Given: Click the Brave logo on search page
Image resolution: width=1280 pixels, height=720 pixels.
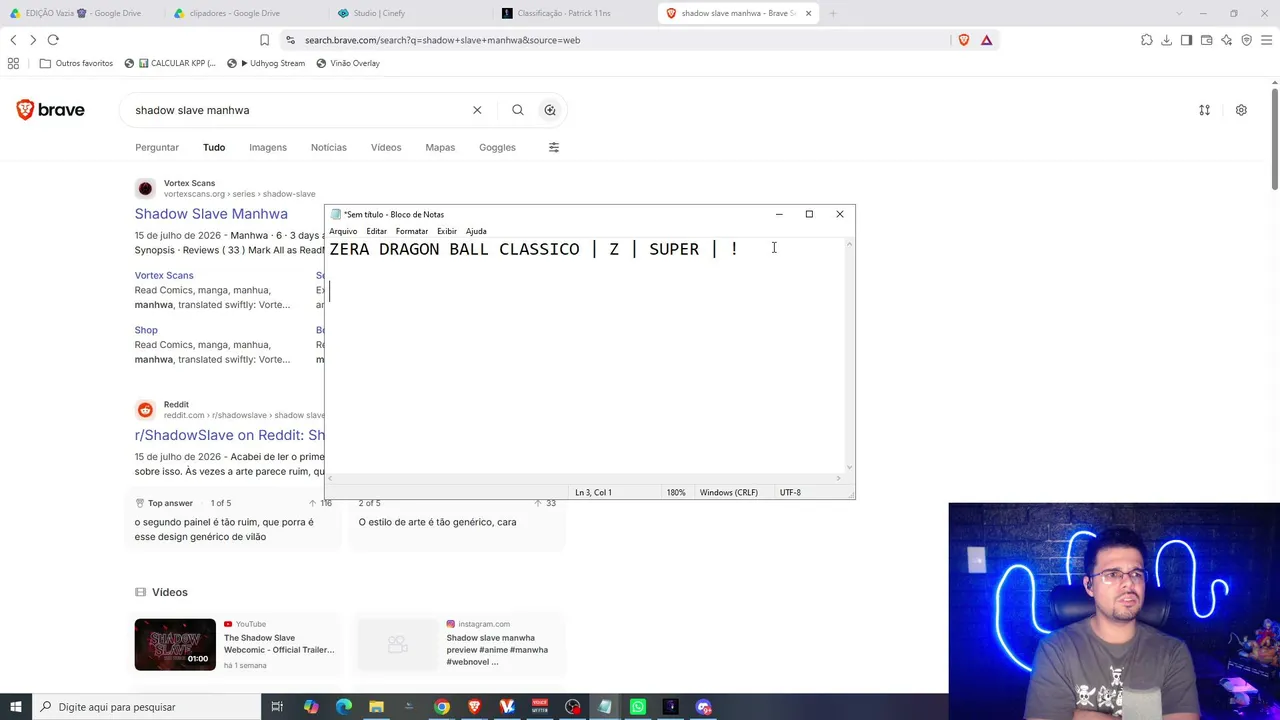Looking at the screenshot, I should pyautogui.click(x=50, y=110).
